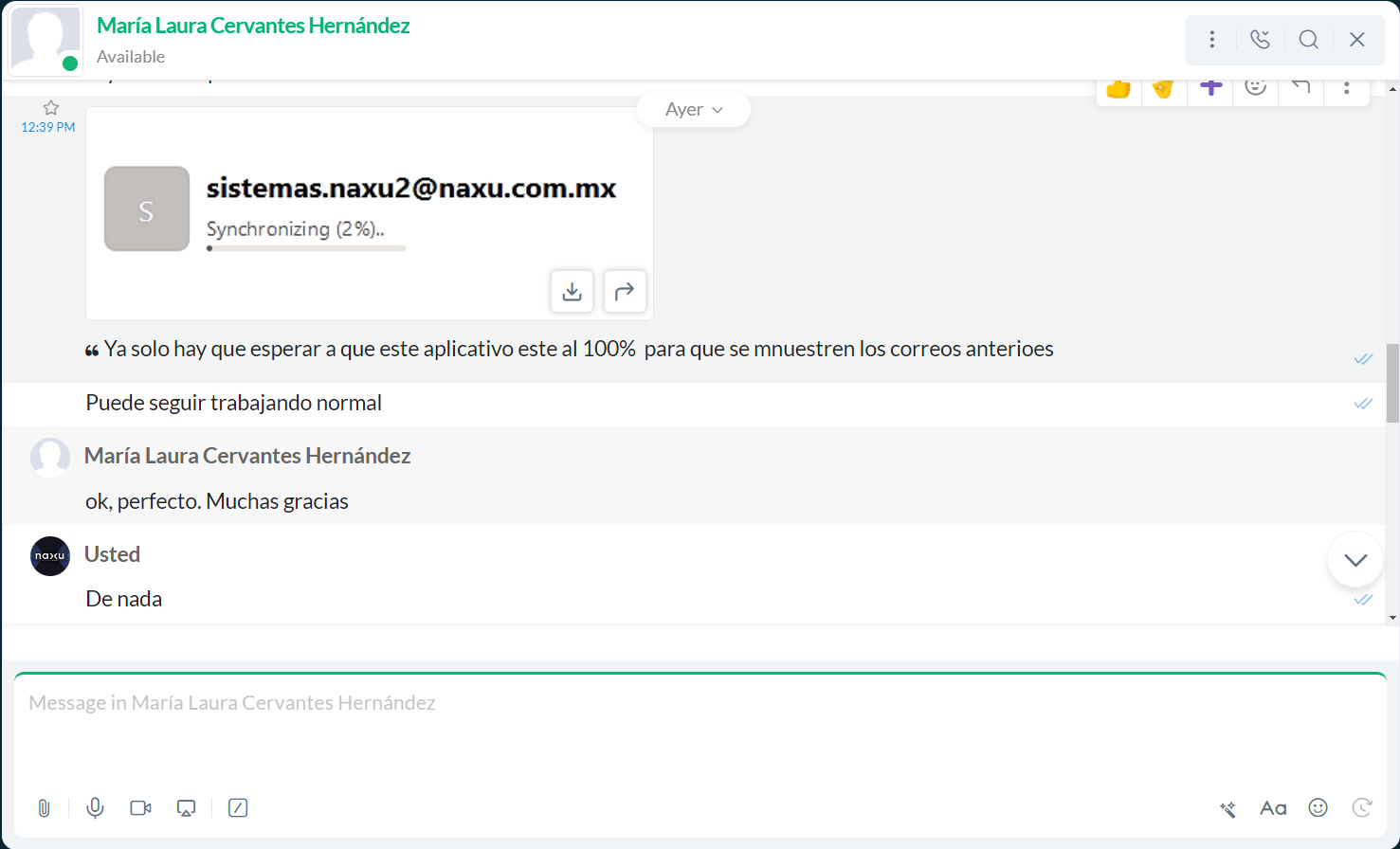
Task: Toggle text formatting options (Aa)
Action: click(1272, 808)
